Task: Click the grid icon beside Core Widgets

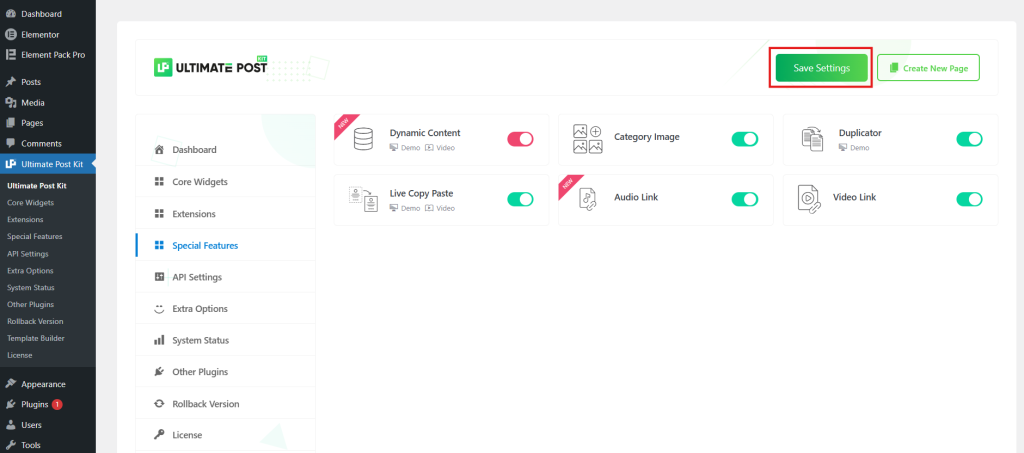Action: [x=159, y=181]
